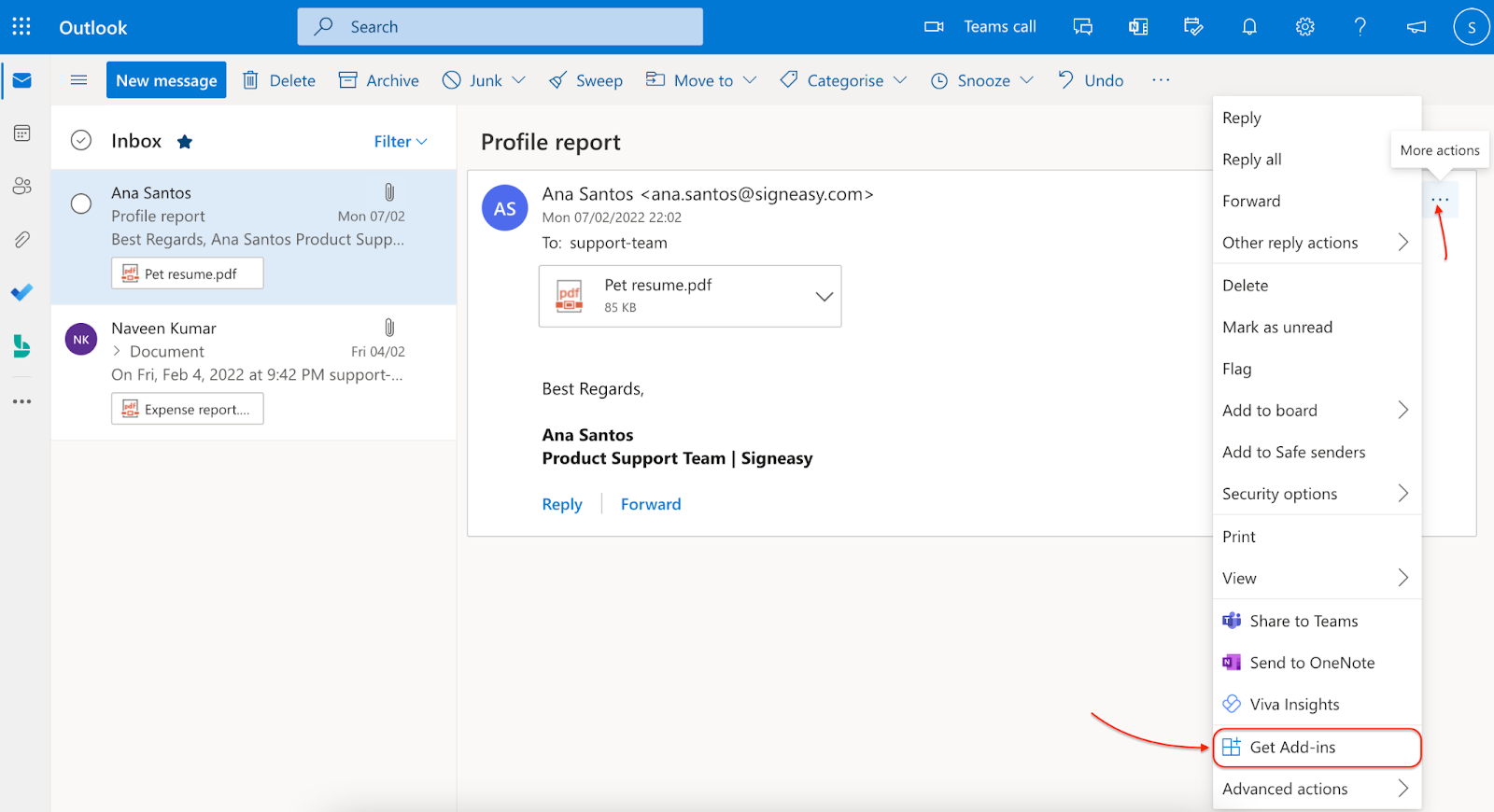Screen dimensions: 1494x812
Task: Show more apps in sidebar
Action: 22,401
